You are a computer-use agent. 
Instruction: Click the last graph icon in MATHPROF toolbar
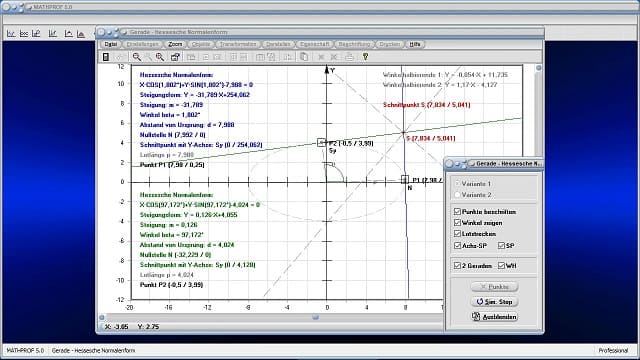pos(81,34)
